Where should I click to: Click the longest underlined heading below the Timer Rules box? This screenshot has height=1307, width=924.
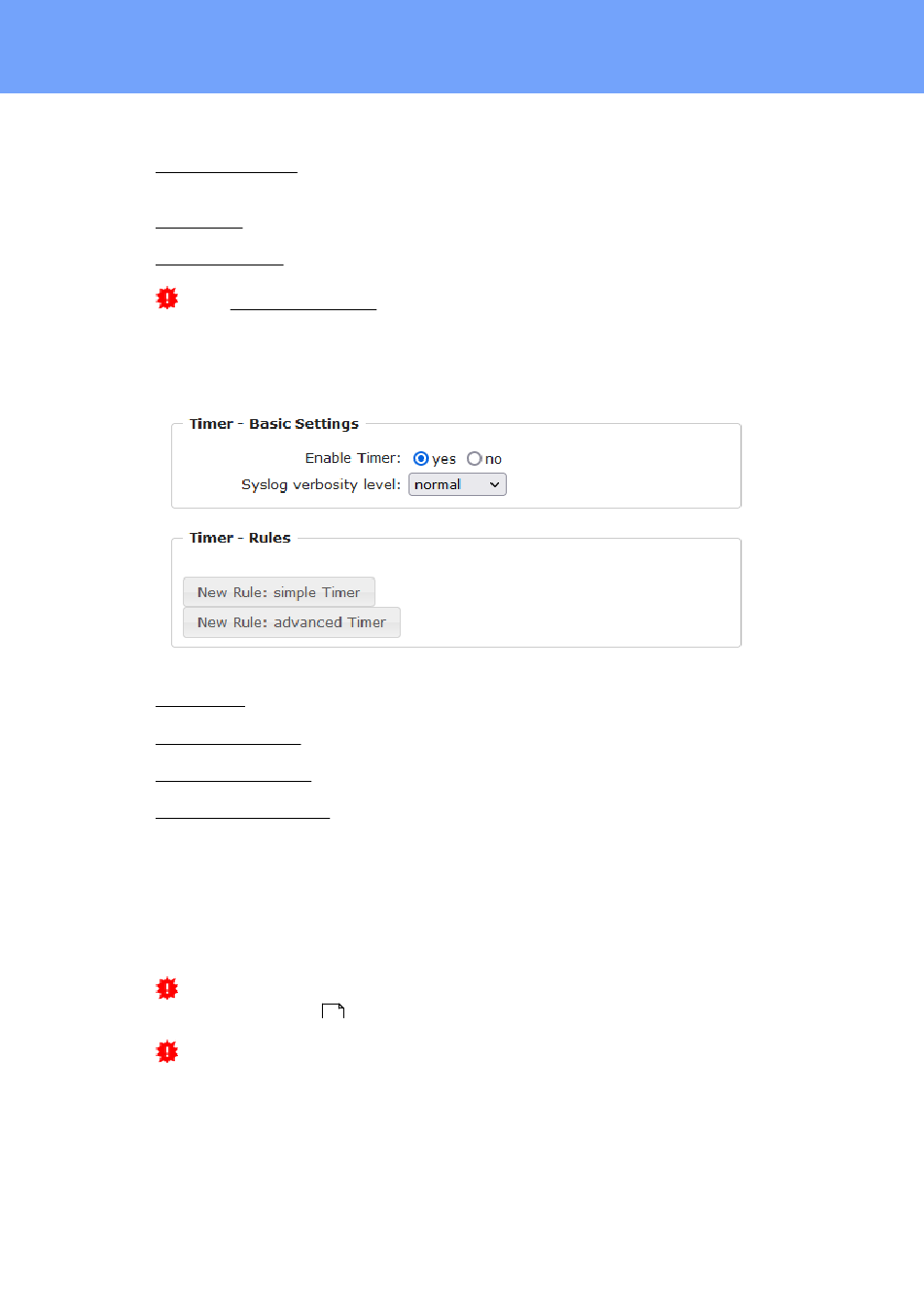click(243, 817)
